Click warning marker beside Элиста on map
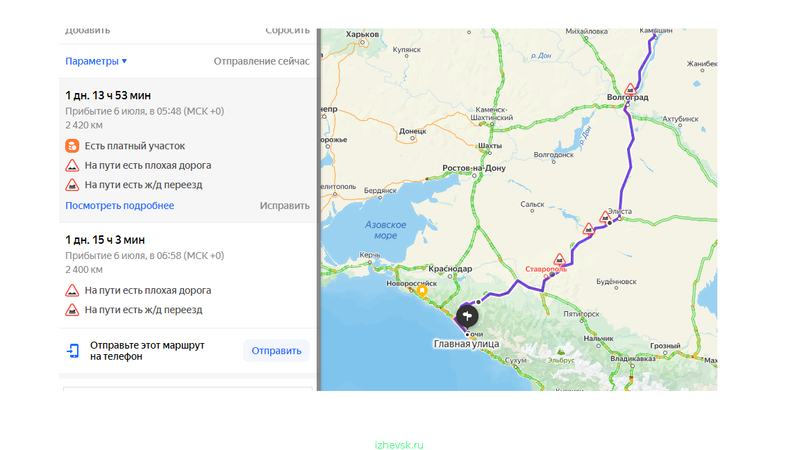The width and height of the screenshot is (800, 450). click(x=606, y=216)
